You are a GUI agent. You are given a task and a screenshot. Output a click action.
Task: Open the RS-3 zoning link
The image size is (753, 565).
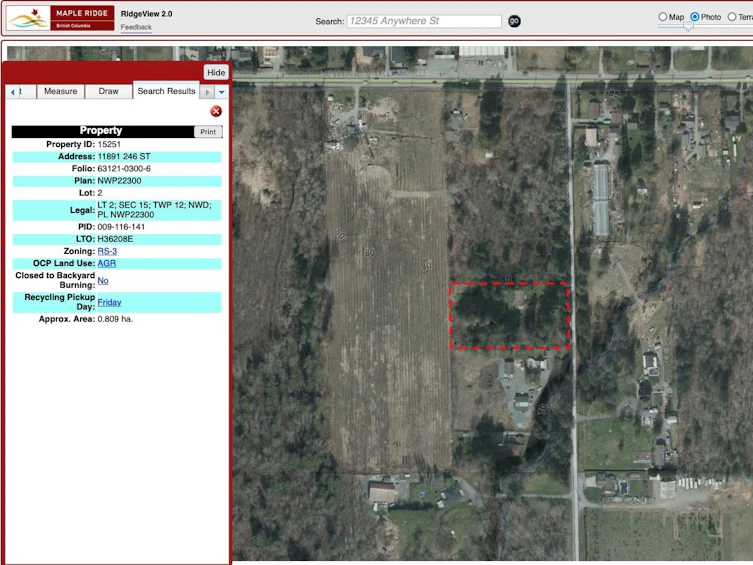coord(107,251)
